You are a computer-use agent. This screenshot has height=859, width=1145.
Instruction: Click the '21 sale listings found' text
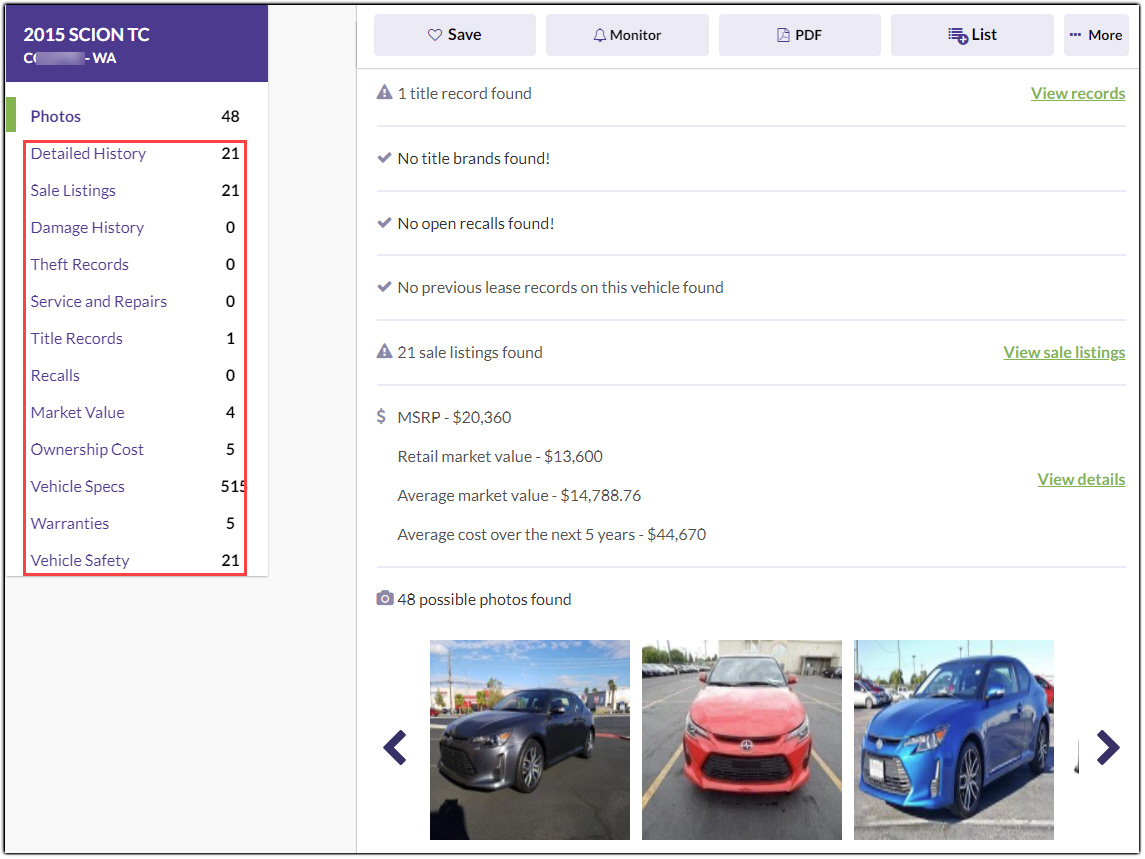pyautogui.click(x=470, y=353)
